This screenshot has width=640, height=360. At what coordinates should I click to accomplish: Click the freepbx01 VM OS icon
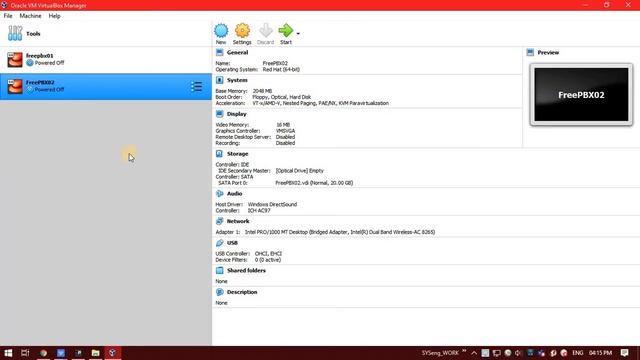[15, 60]
